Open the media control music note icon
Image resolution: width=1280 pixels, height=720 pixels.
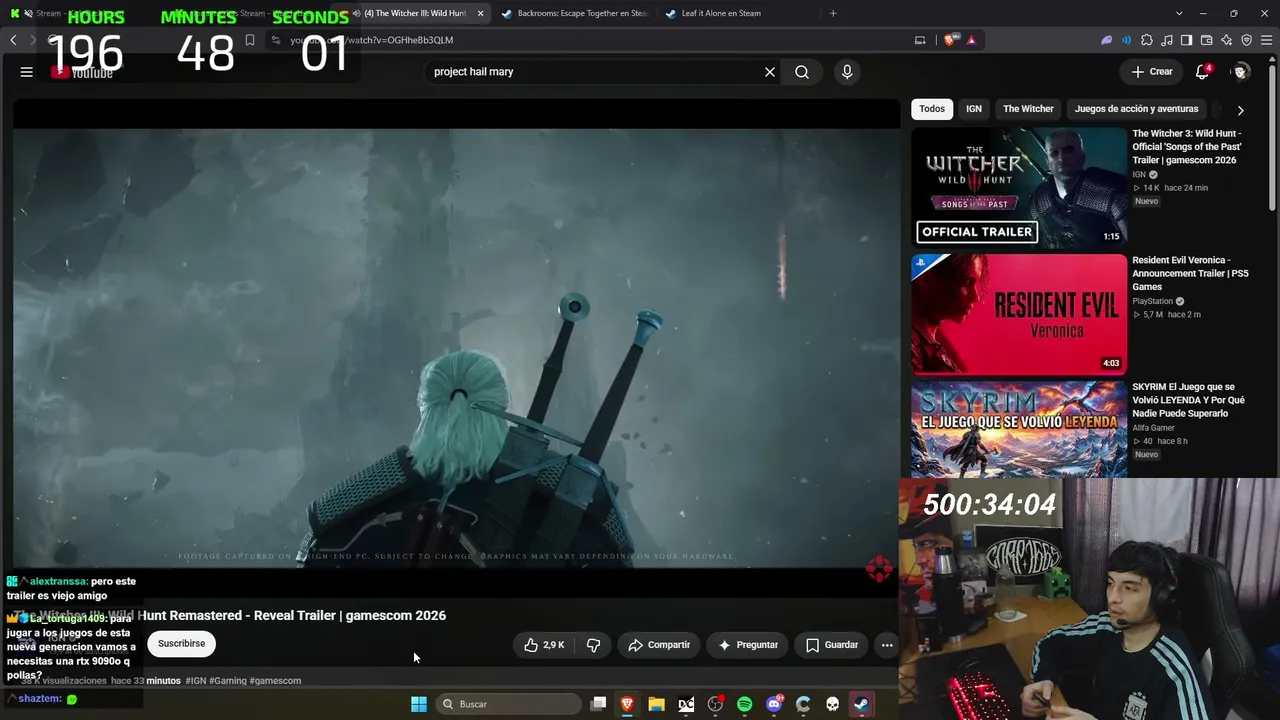1167,40
